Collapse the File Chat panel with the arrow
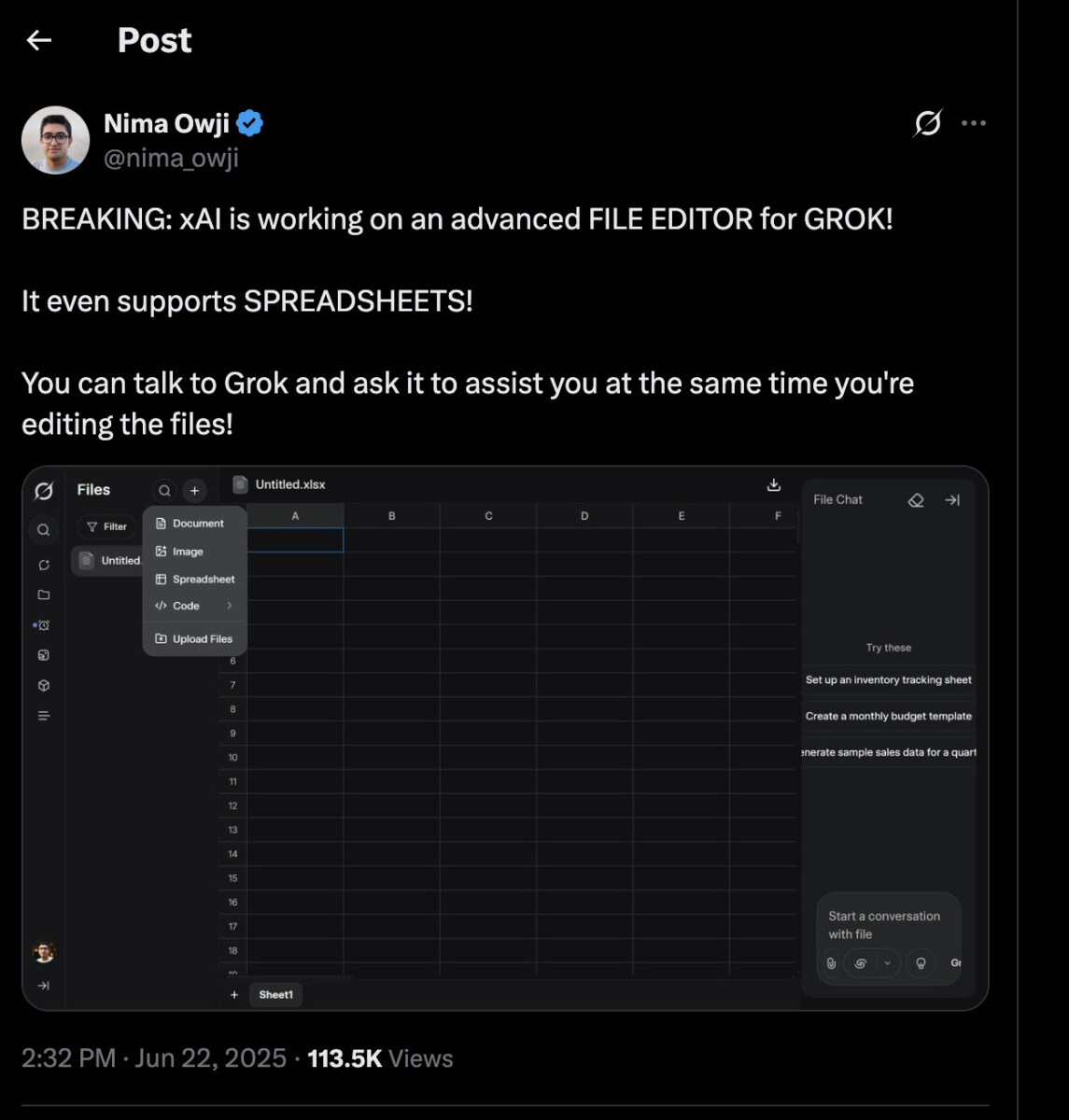 tap(952, 499)
